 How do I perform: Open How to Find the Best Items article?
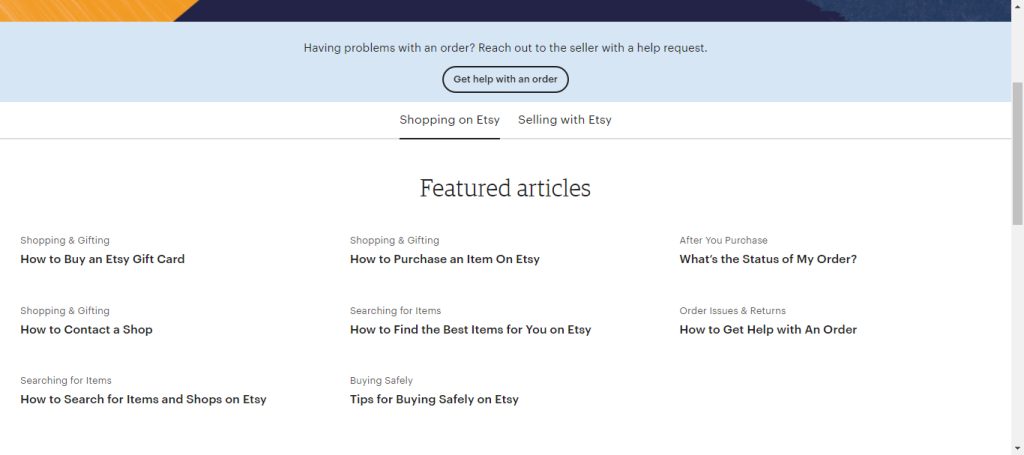[x=470, y=330]
